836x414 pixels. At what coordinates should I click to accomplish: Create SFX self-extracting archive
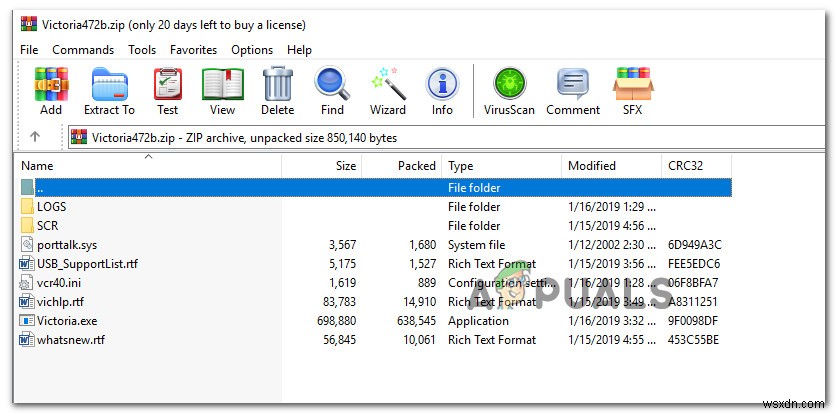[x=632, y=90]
